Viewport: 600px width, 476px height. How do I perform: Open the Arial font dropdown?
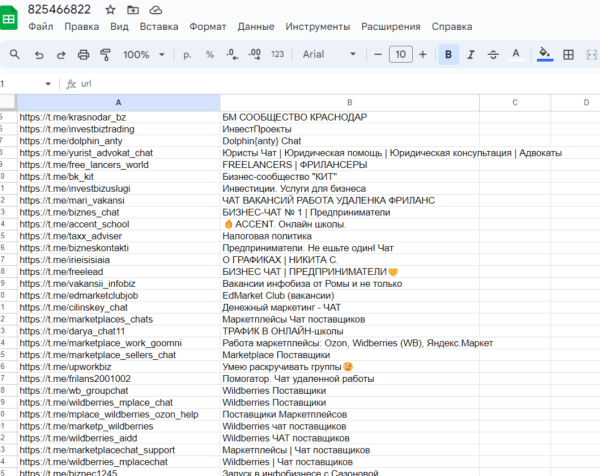(x=330, y=54)
